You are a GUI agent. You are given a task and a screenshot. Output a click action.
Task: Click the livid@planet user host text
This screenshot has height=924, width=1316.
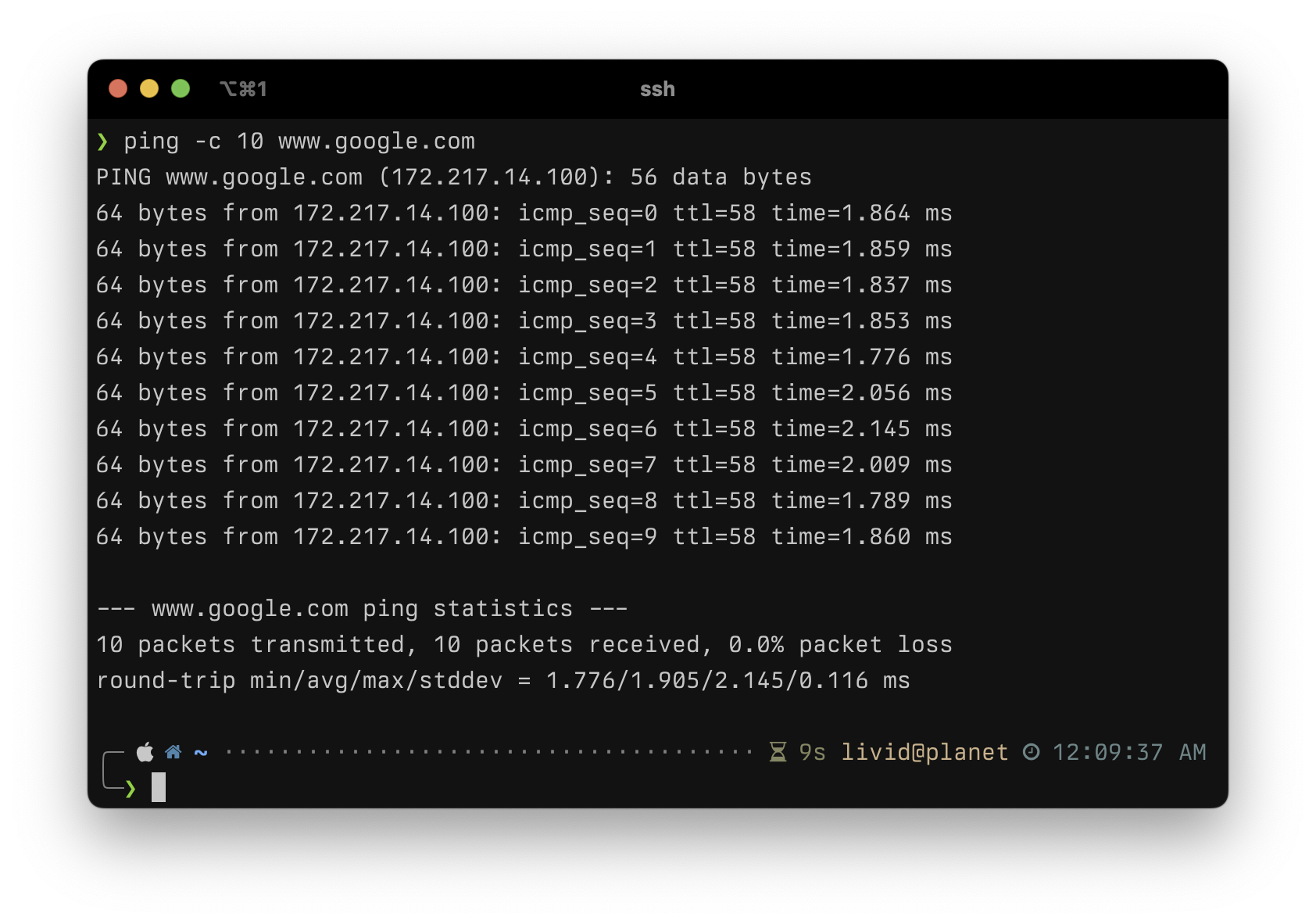click(x=924, y=752)
